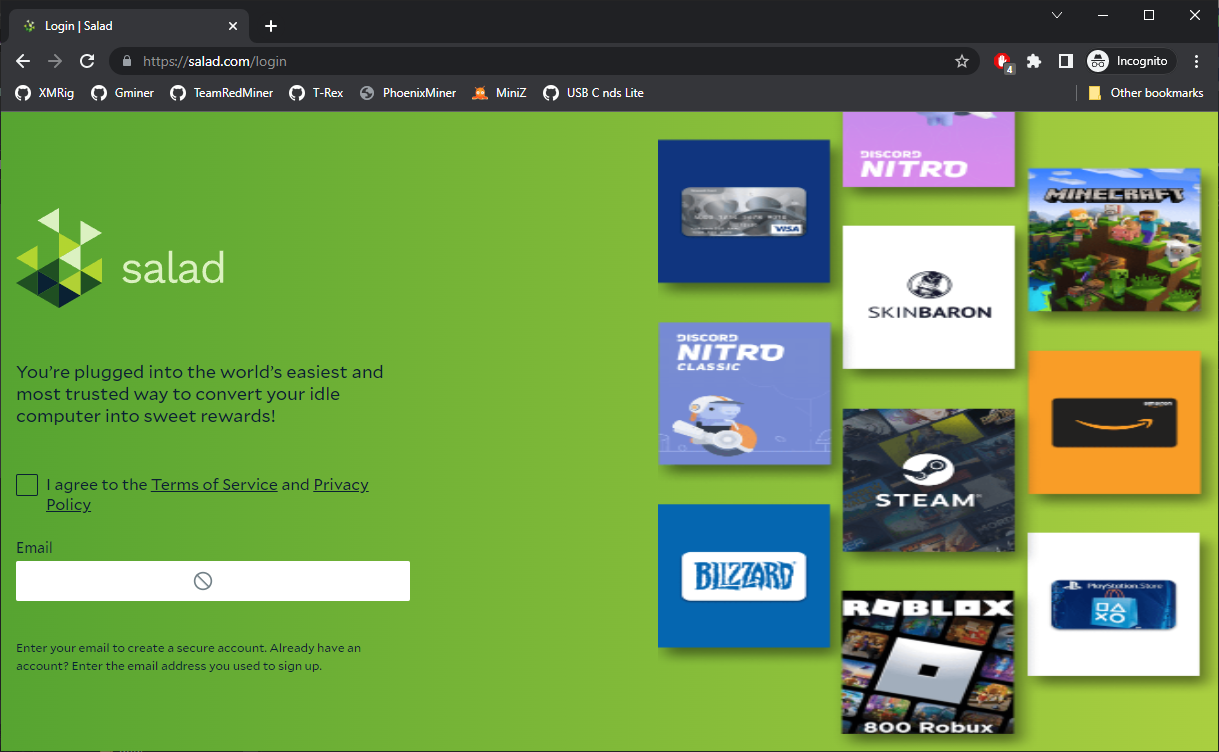Click the Discord Nitro reward tile

pos(929,149)
